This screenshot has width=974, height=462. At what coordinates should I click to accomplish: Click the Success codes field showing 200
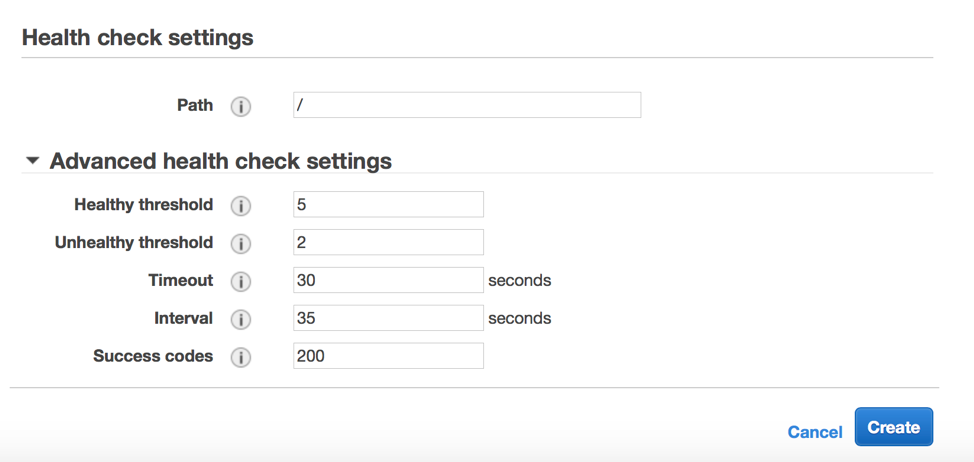pyautogui.click(x=388, y=356)
